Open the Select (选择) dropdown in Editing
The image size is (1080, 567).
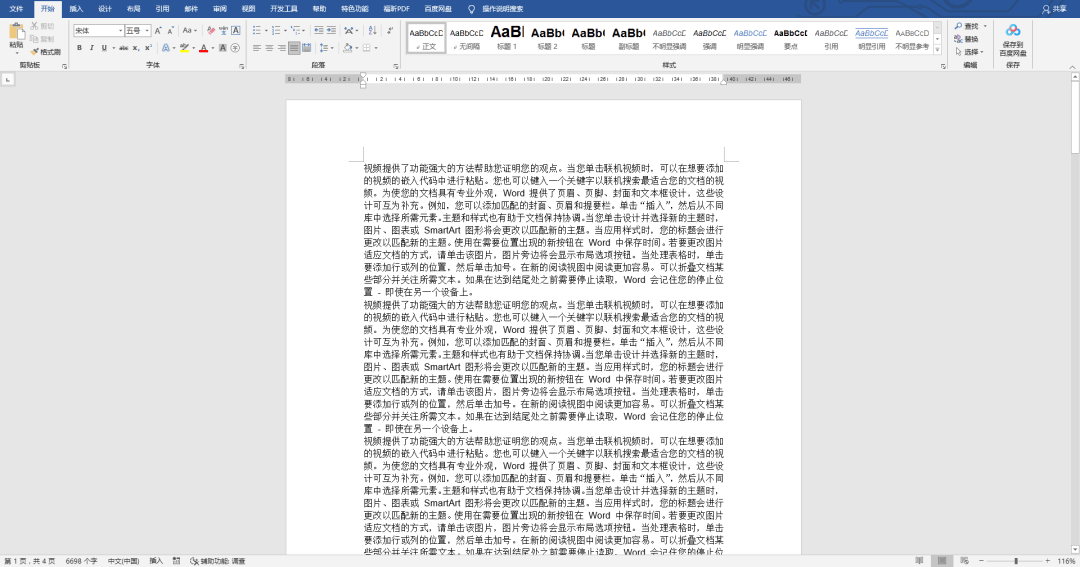(x=969, y=52)
